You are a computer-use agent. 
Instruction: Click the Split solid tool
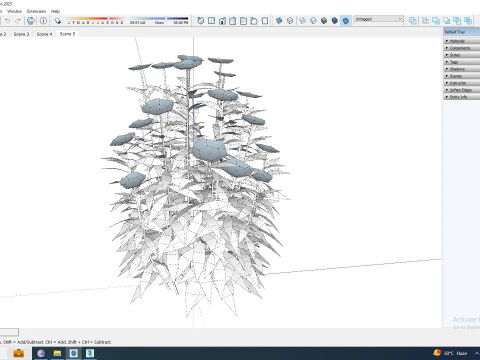tap(468, 21)
